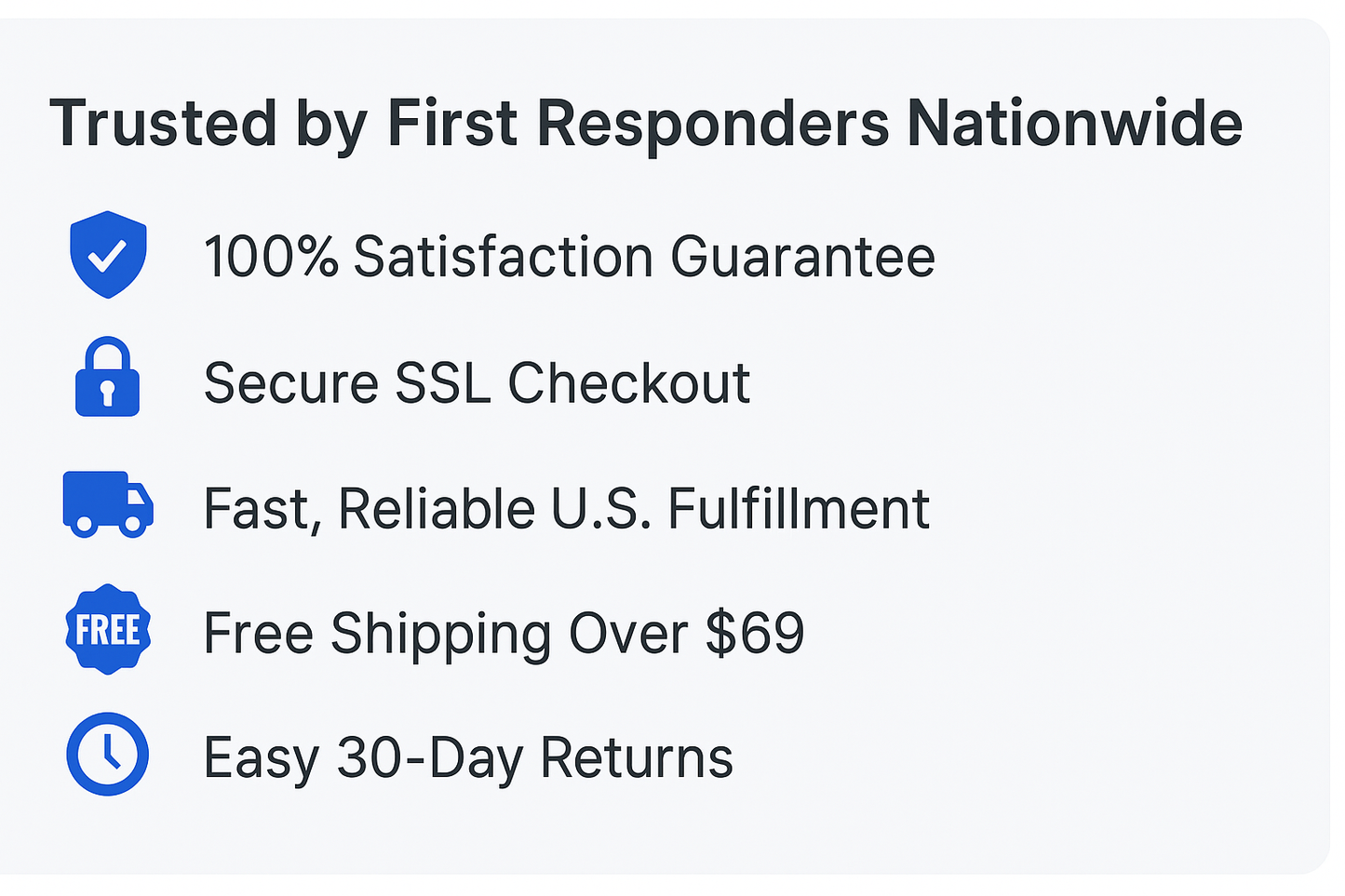Click the delivery truck icon

click(x=108, y=503)
